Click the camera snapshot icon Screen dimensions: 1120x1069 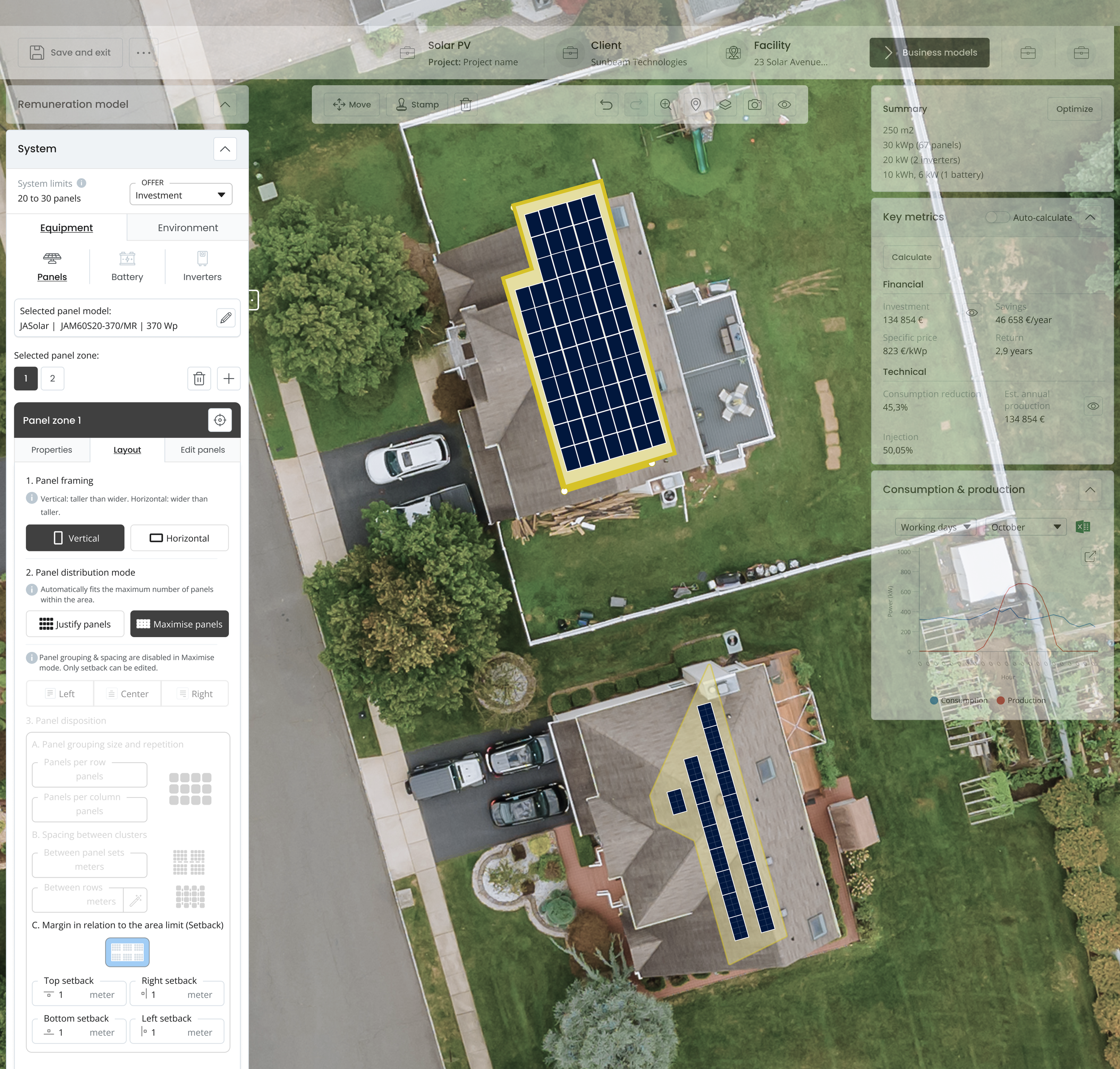click(x=754, y=105)
